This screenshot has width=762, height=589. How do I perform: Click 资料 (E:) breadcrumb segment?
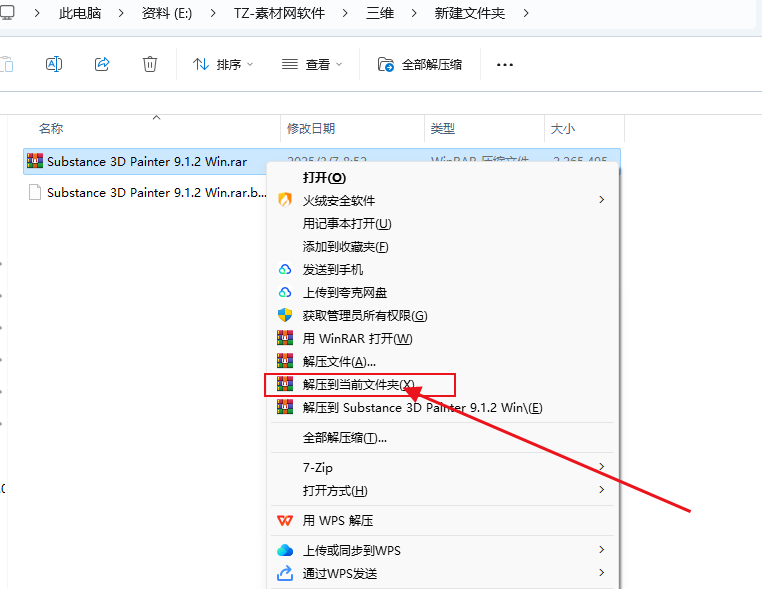pos(167,13)
